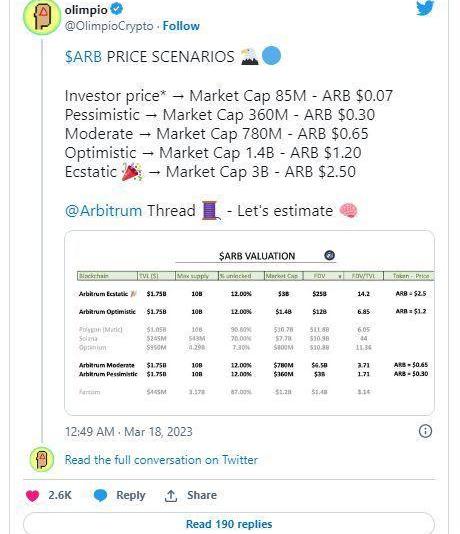Read the full conversation on Twitter
This screenshot has height=534, width=460.
coord(161,460)
